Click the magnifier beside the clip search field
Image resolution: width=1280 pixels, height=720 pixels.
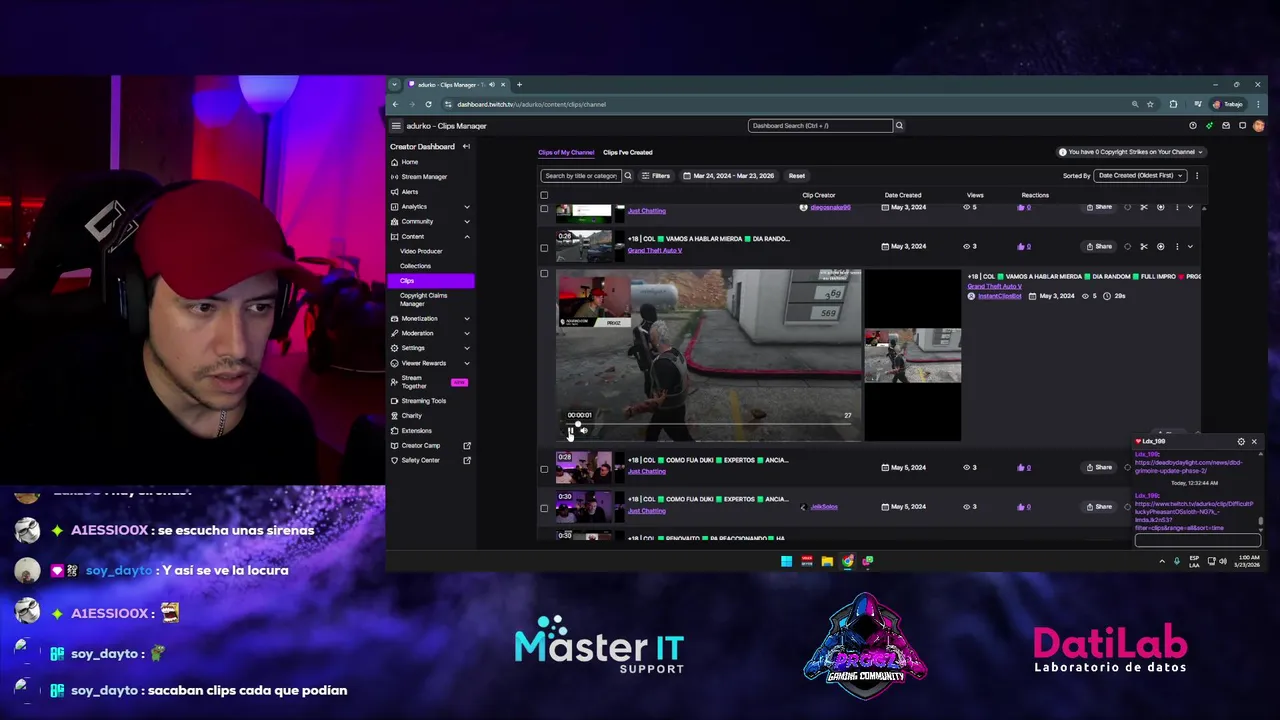tap(628, 176)
